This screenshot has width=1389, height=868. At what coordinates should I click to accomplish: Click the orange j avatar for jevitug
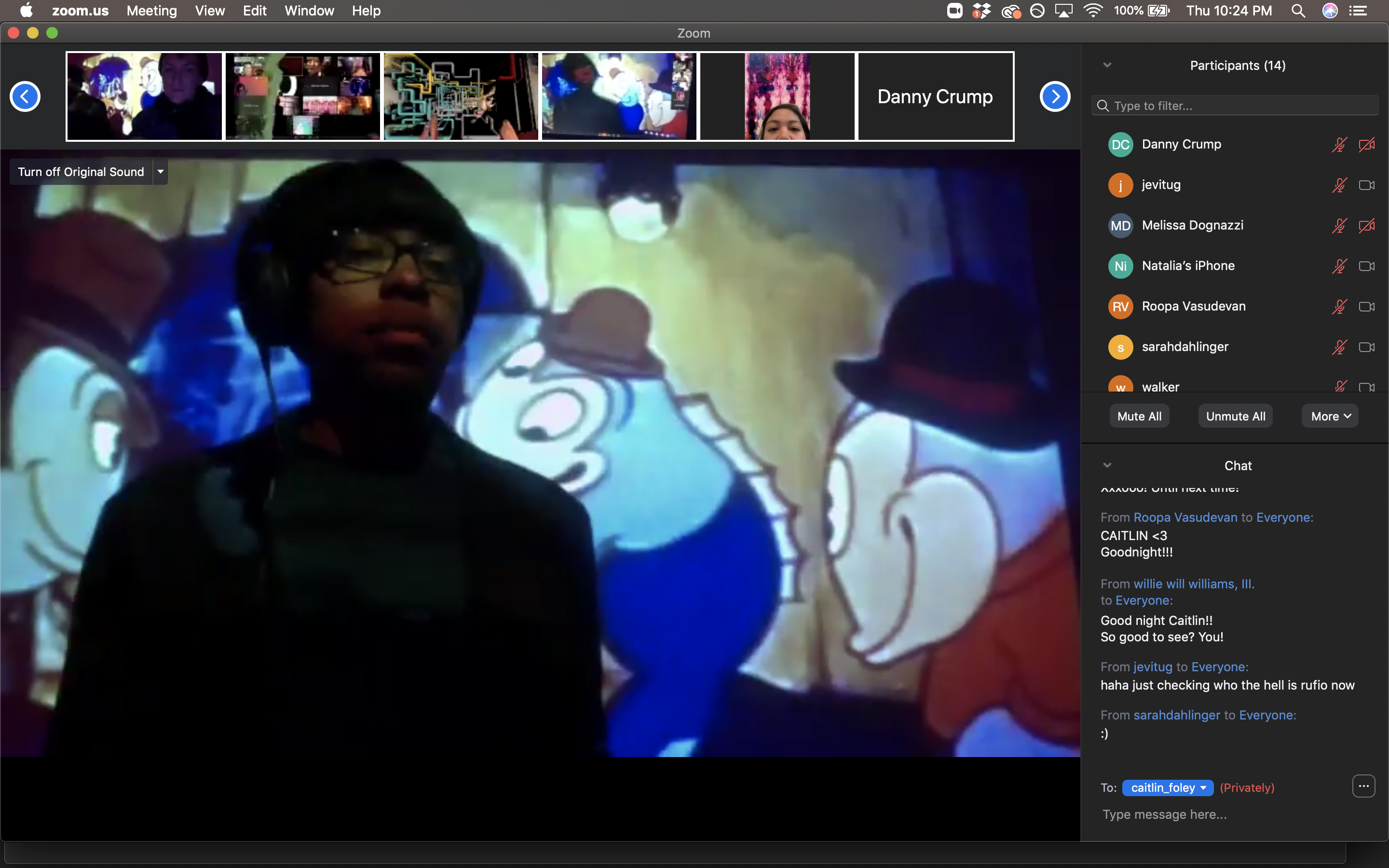[x=1120, y=185]
